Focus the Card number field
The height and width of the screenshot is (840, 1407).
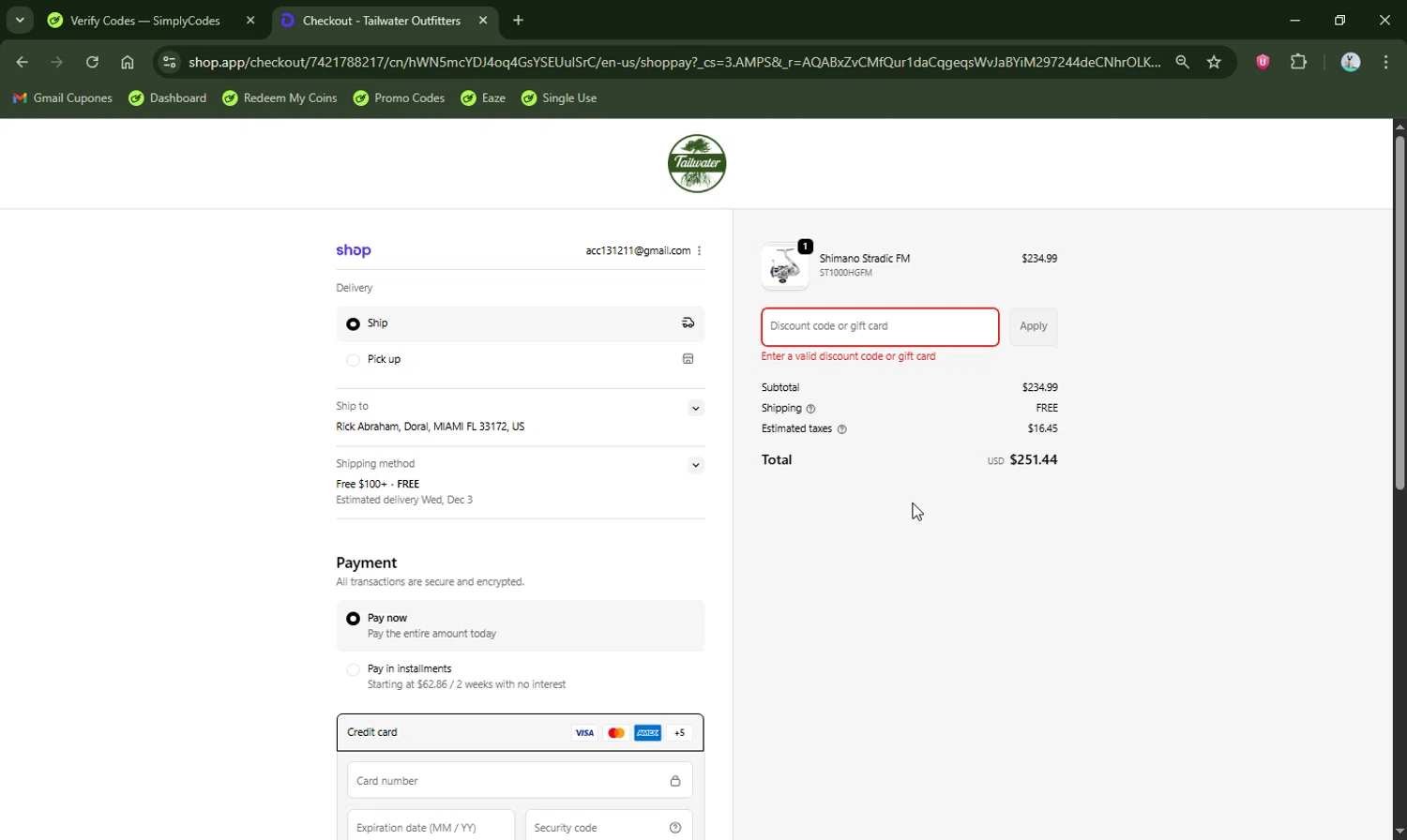pyautogui.click(x=520, y=780)
